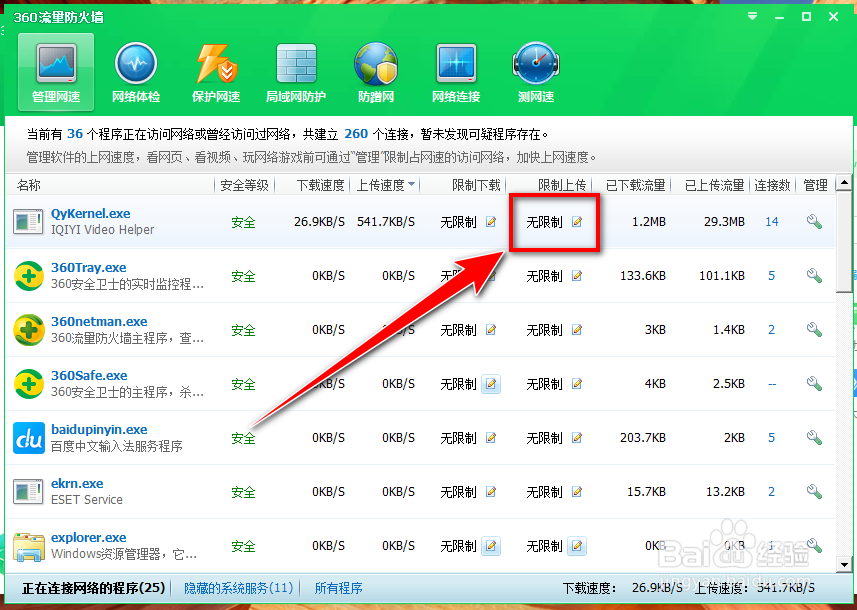Click the explorer.exe folder icon
This screenshot has height=610, width=857.
click(28, 547)
